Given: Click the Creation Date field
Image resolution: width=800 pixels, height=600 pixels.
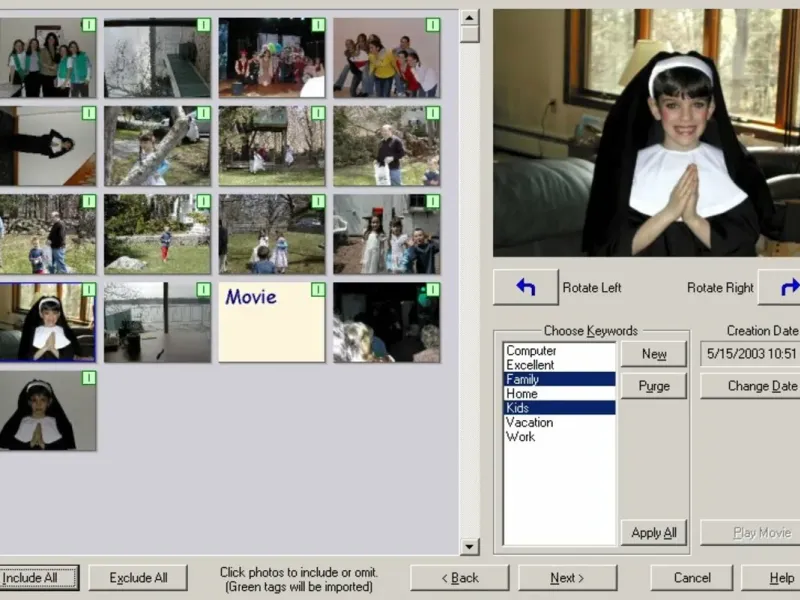Looking at the screenshot, I should click(752, 354).
